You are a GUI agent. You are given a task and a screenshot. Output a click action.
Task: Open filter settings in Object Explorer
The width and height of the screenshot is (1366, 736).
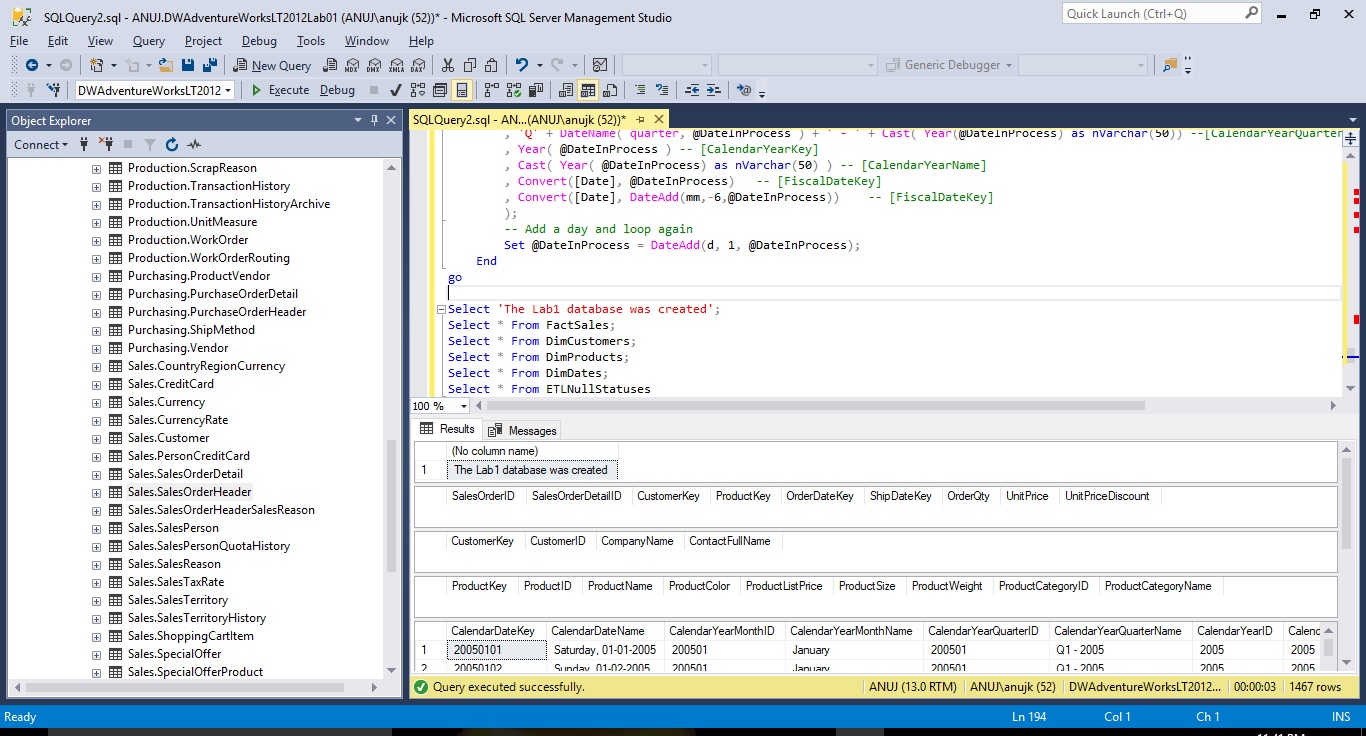[150, 145]
